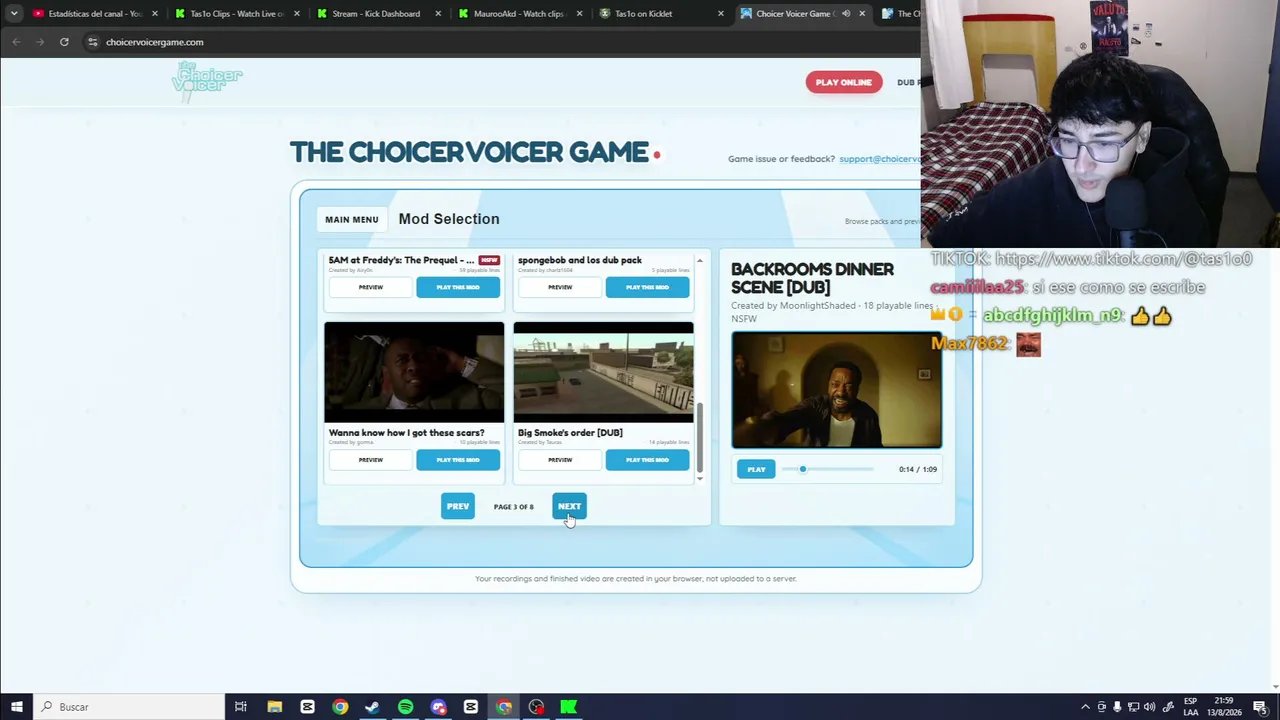The height and width of the screenshot is (720, 1280).
Task: Close the Tas1o on Kicklet tab
Action: pyautogui.click(x=721, y=14)
